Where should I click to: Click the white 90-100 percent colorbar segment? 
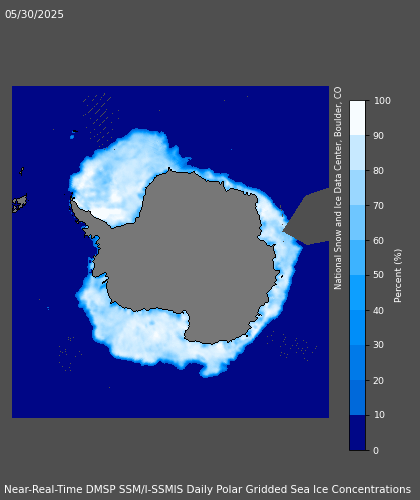click(357, 118)
